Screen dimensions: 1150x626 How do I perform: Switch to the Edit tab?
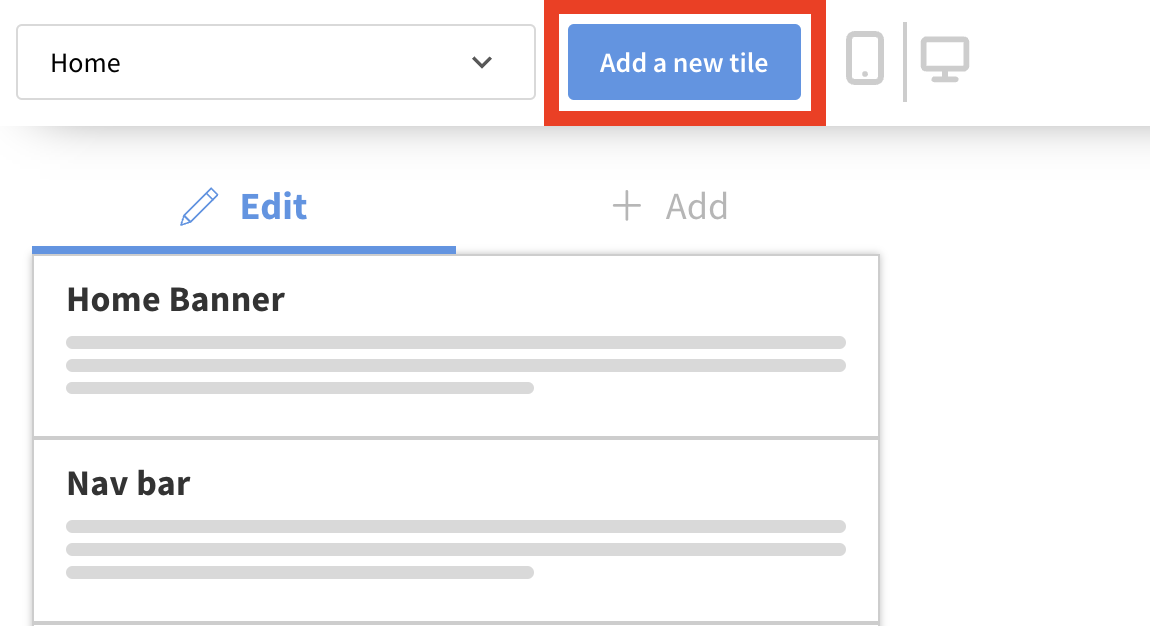pyautogui.click(x=244, y=207)
